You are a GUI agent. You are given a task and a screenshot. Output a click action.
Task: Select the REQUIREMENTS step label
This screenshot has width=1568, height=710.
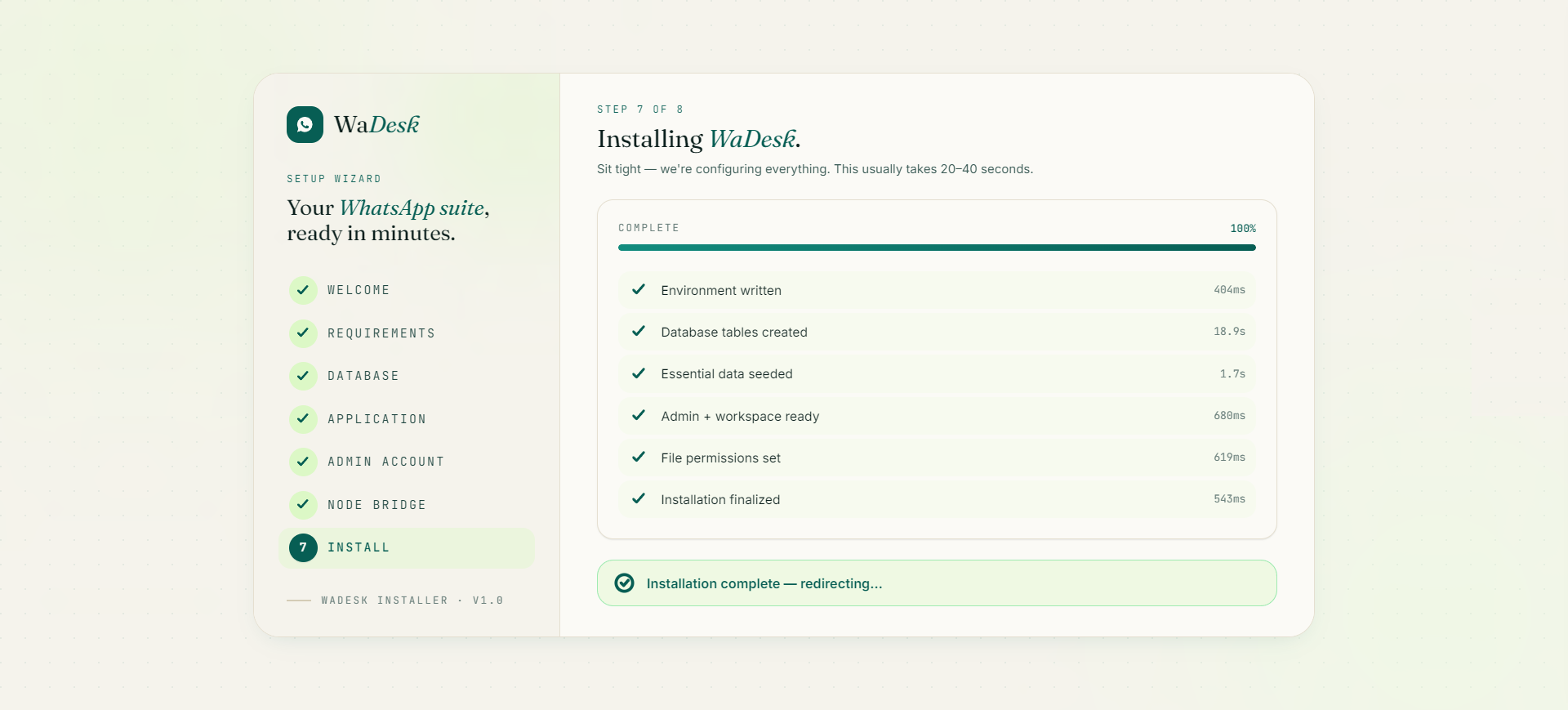coord(381,333)
